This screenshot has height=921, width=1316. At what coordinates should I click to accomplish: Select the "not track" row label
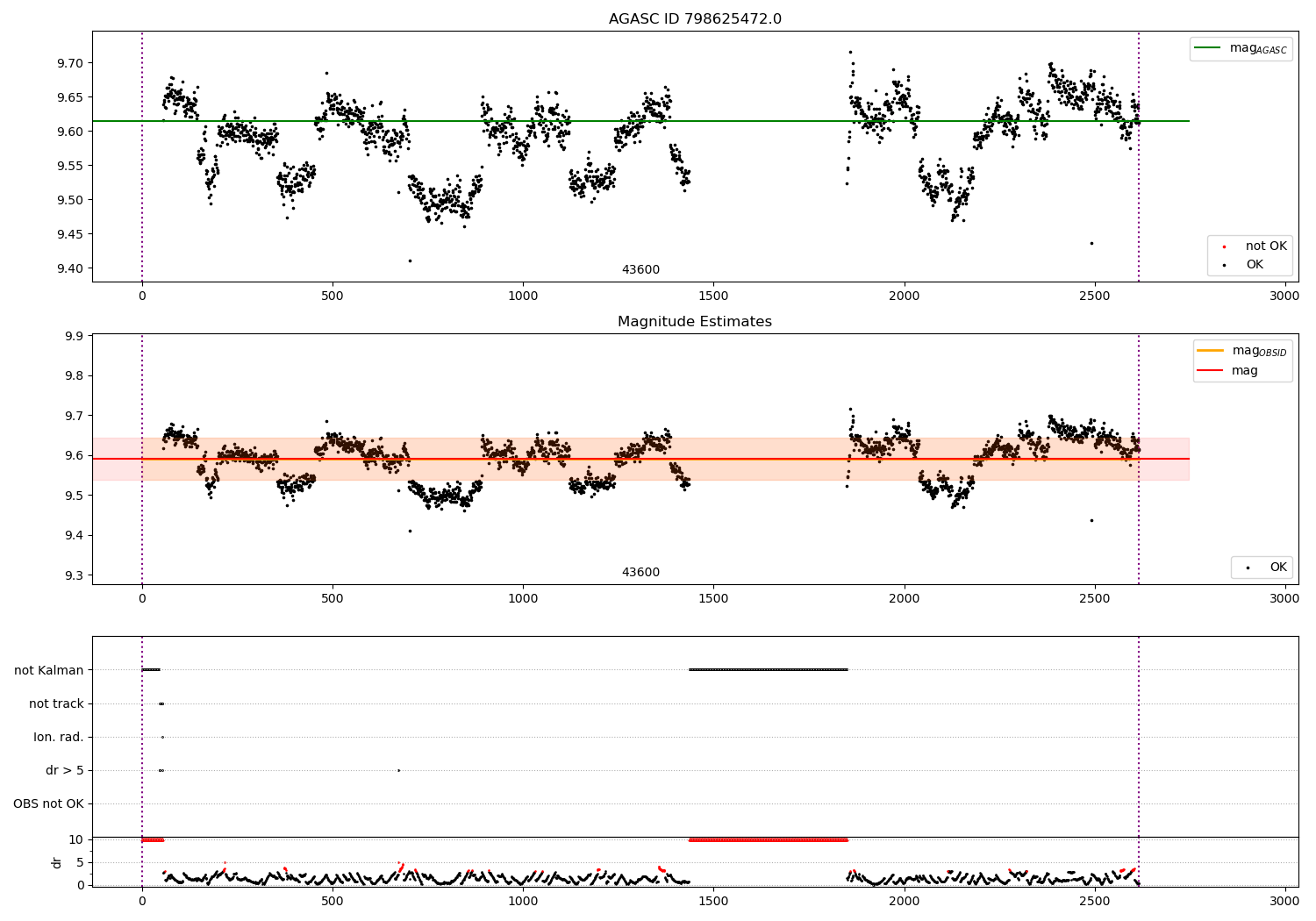(56, 703)
